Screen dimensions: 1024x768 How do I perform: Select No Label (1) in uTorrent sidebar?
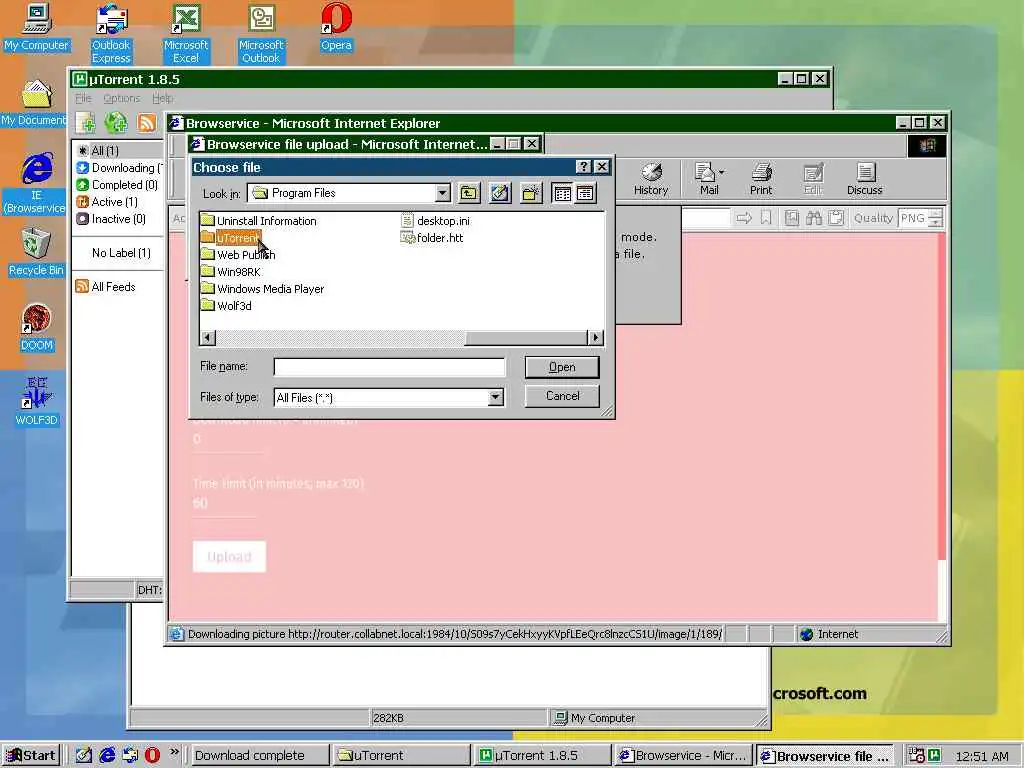pyautogui.click(x=121, y=253)
